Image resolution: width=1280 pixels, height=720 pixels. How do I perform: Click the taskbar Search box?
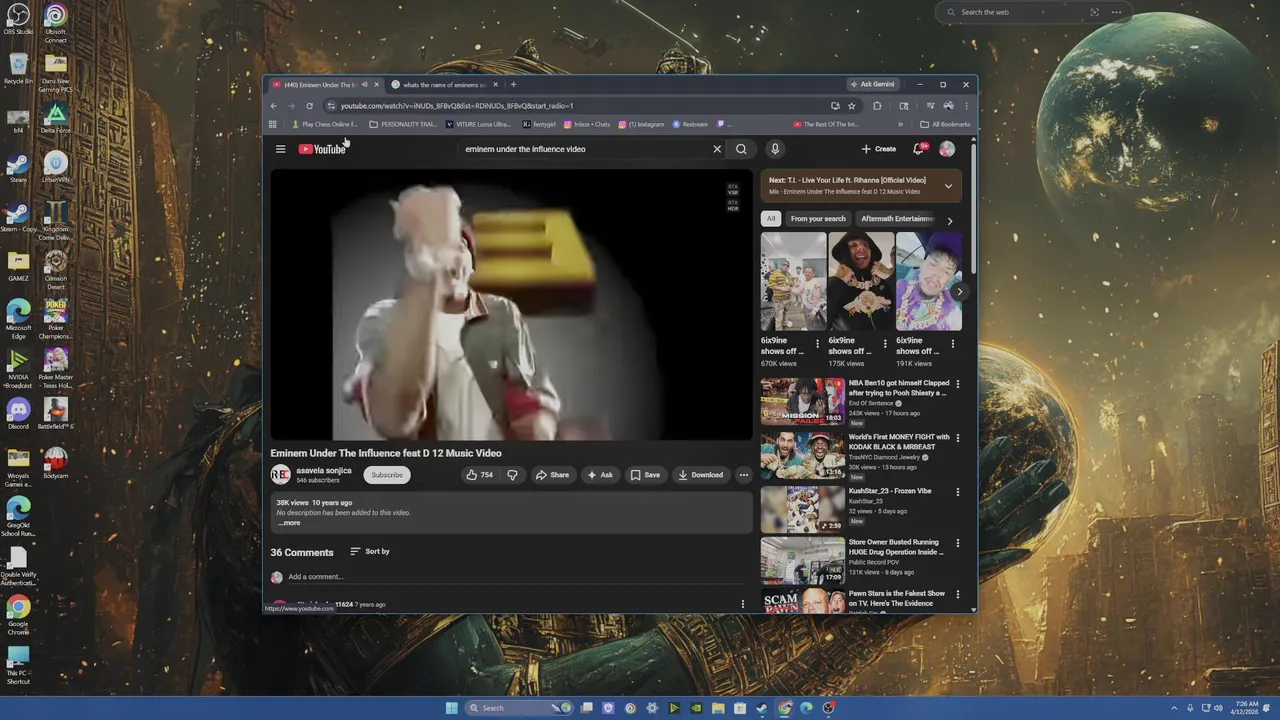click(x=520, y=708)
